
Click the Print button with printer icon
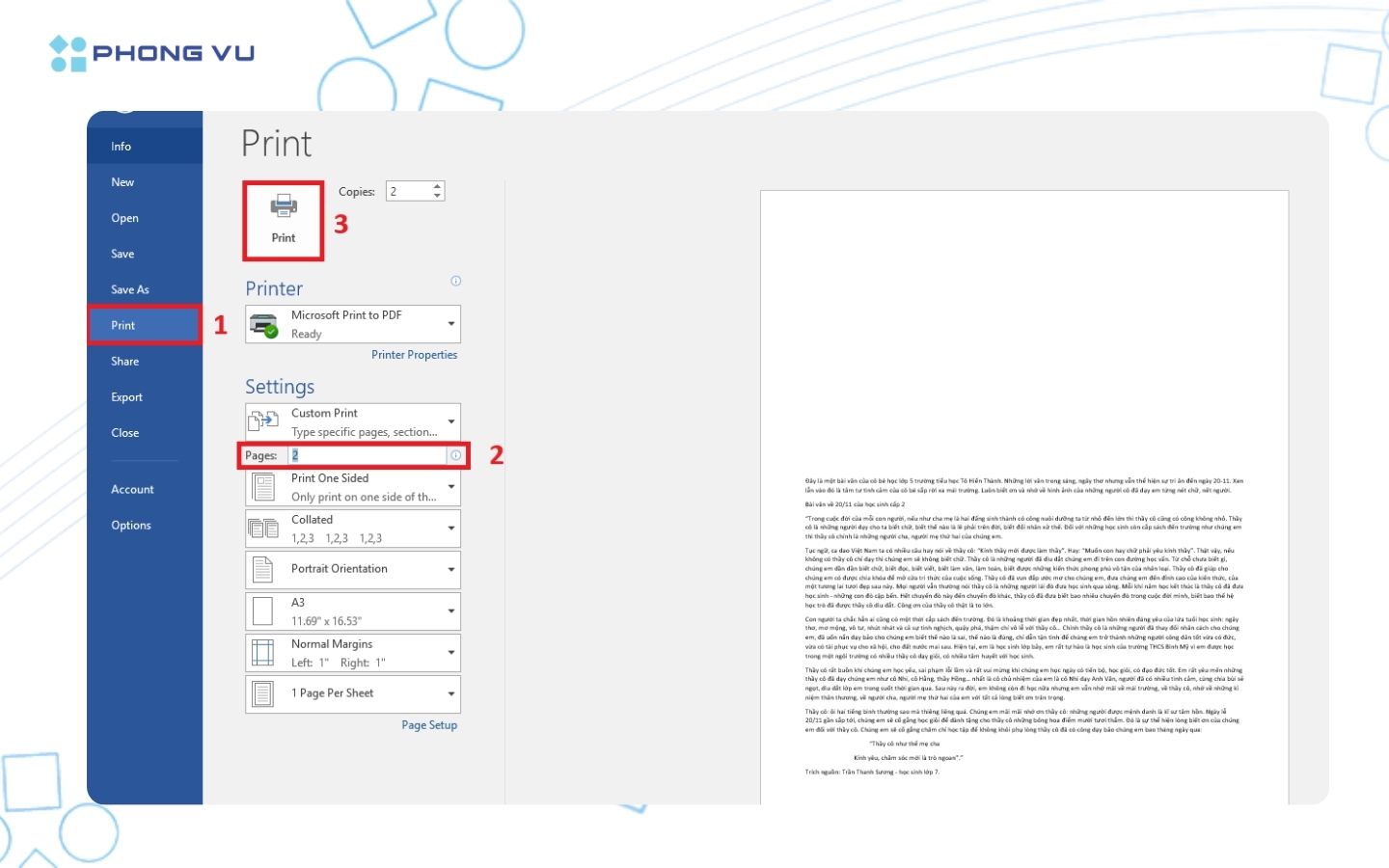click(x=283, y=220)
